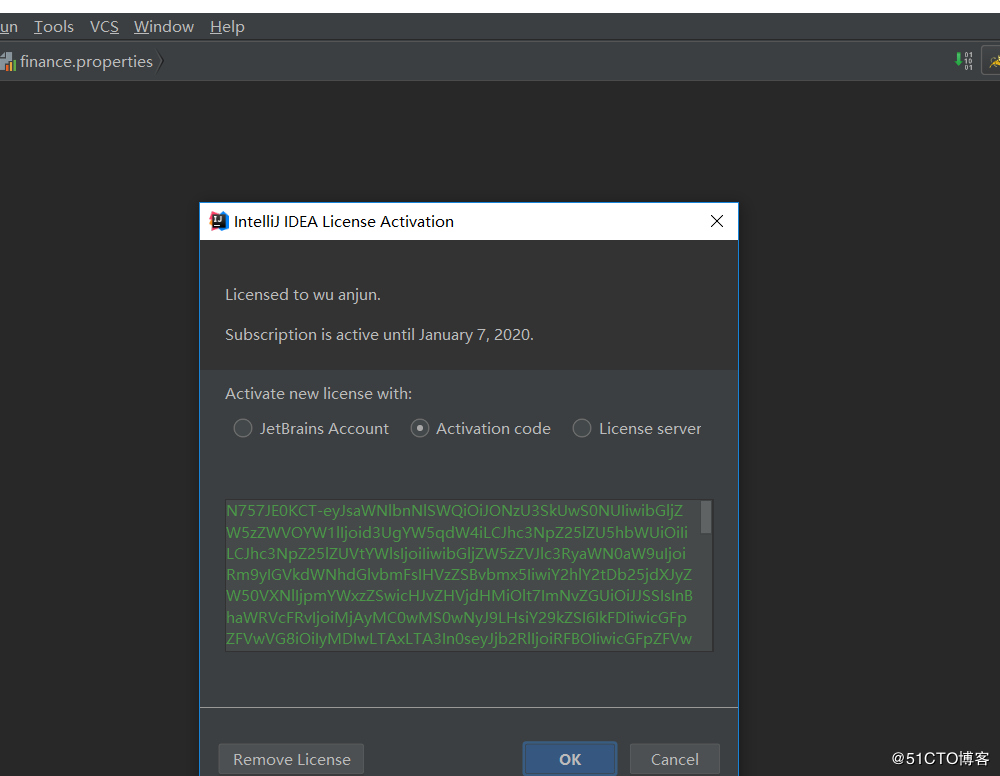Click the Cancel button
This screenshot has height=776, width=1000.
point(675,759)
